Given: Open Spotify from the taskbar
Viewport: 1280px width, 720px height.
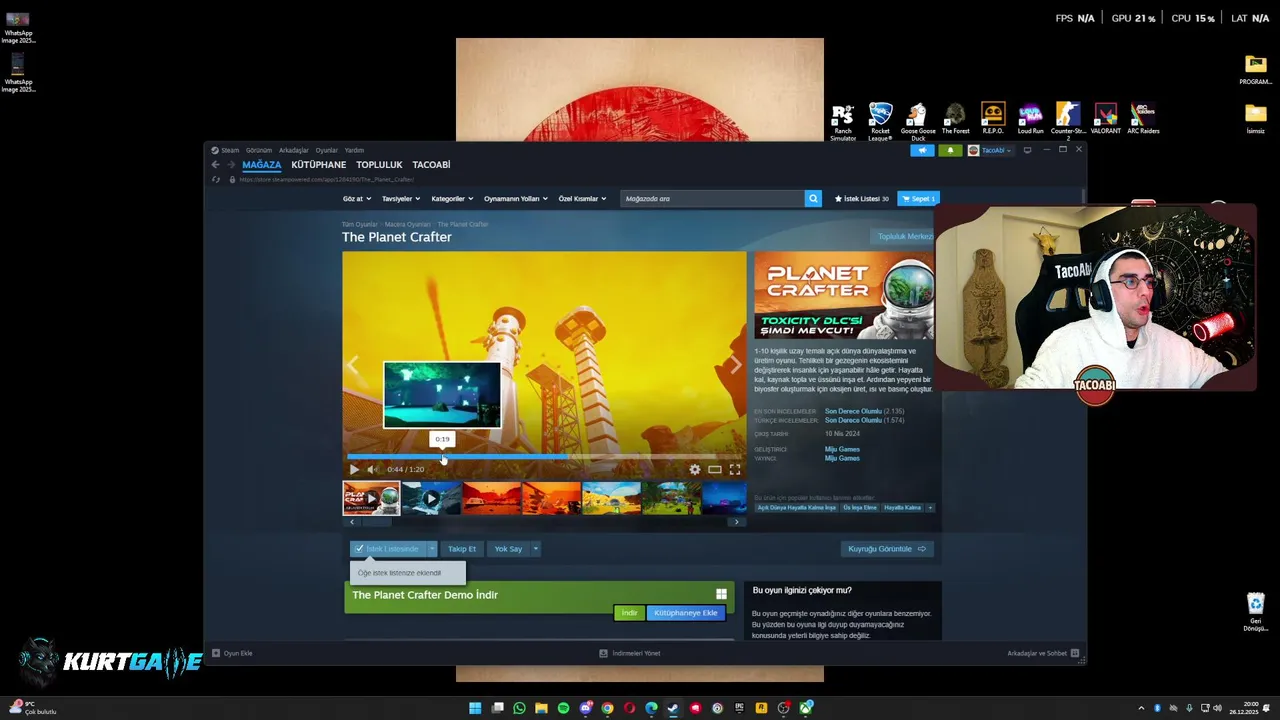Looking at the screenshot, I should tap(563, 708).
